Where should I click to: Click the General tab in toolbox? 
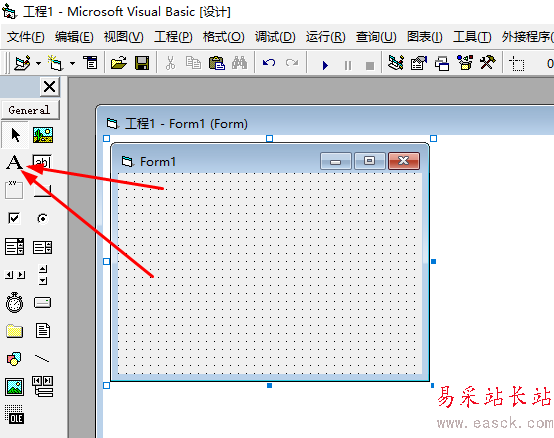(30, 110)
